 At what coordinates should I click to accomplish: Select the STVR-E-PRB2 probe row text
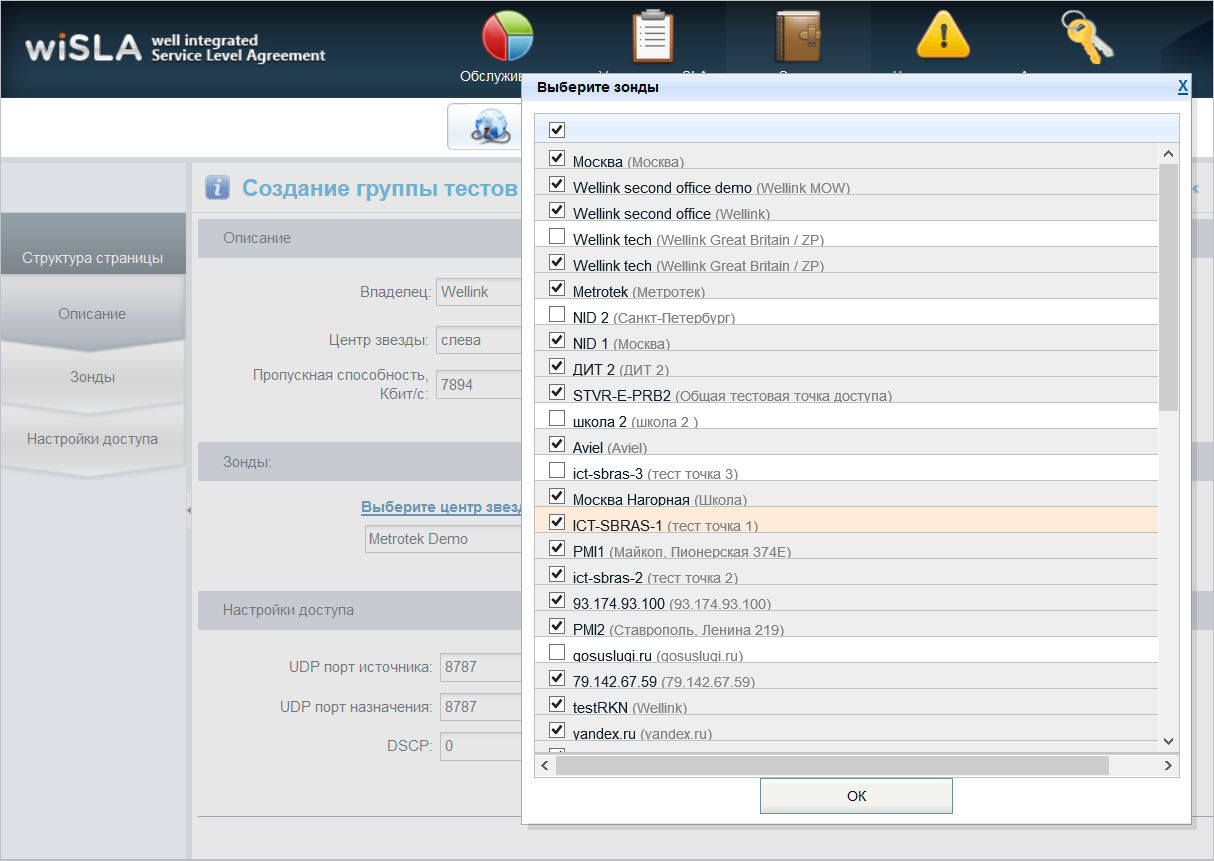pos(732,396)
